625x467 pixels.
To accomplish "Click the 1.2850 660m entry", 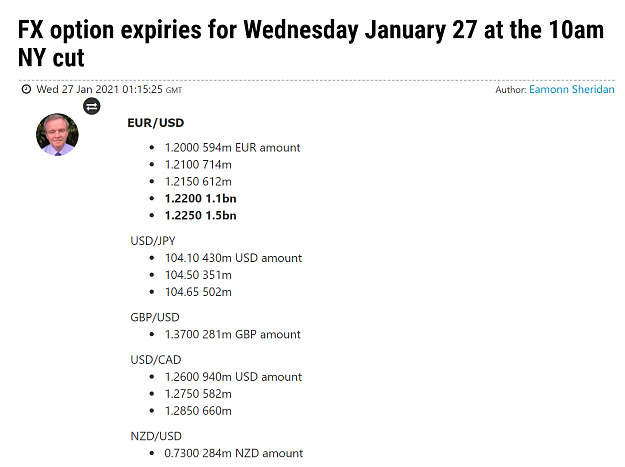I will pyautogui.click(x=198, y=411).
